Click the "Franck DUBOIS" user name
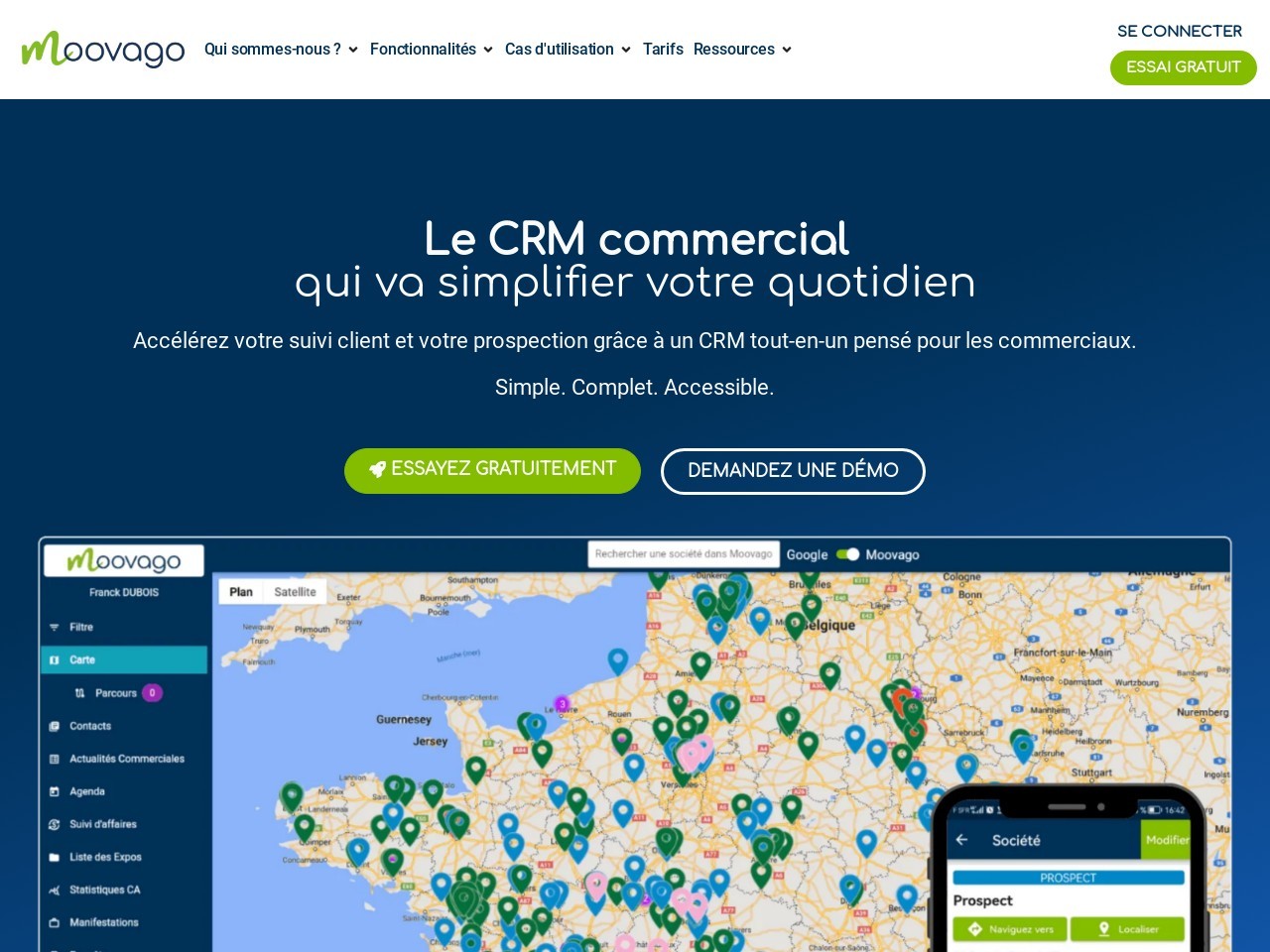The height and width of the screenshot is (952, 1270). [124, 592]
